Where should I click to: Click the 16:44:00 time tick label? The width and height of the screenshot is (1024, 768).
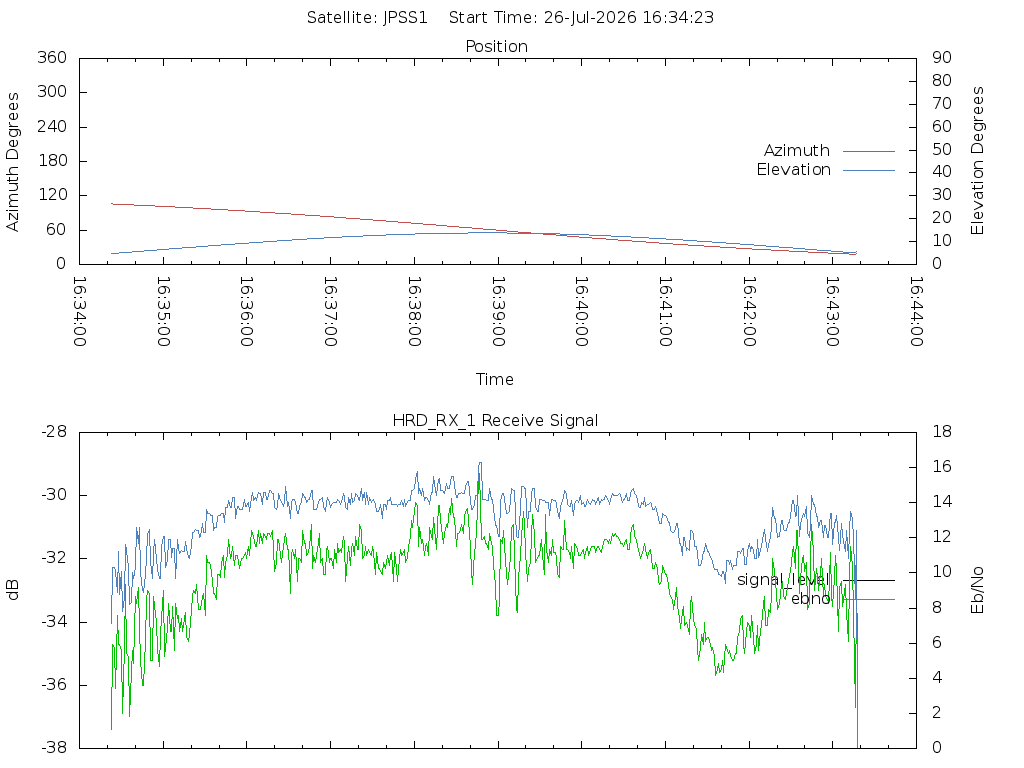click(916, 312)
